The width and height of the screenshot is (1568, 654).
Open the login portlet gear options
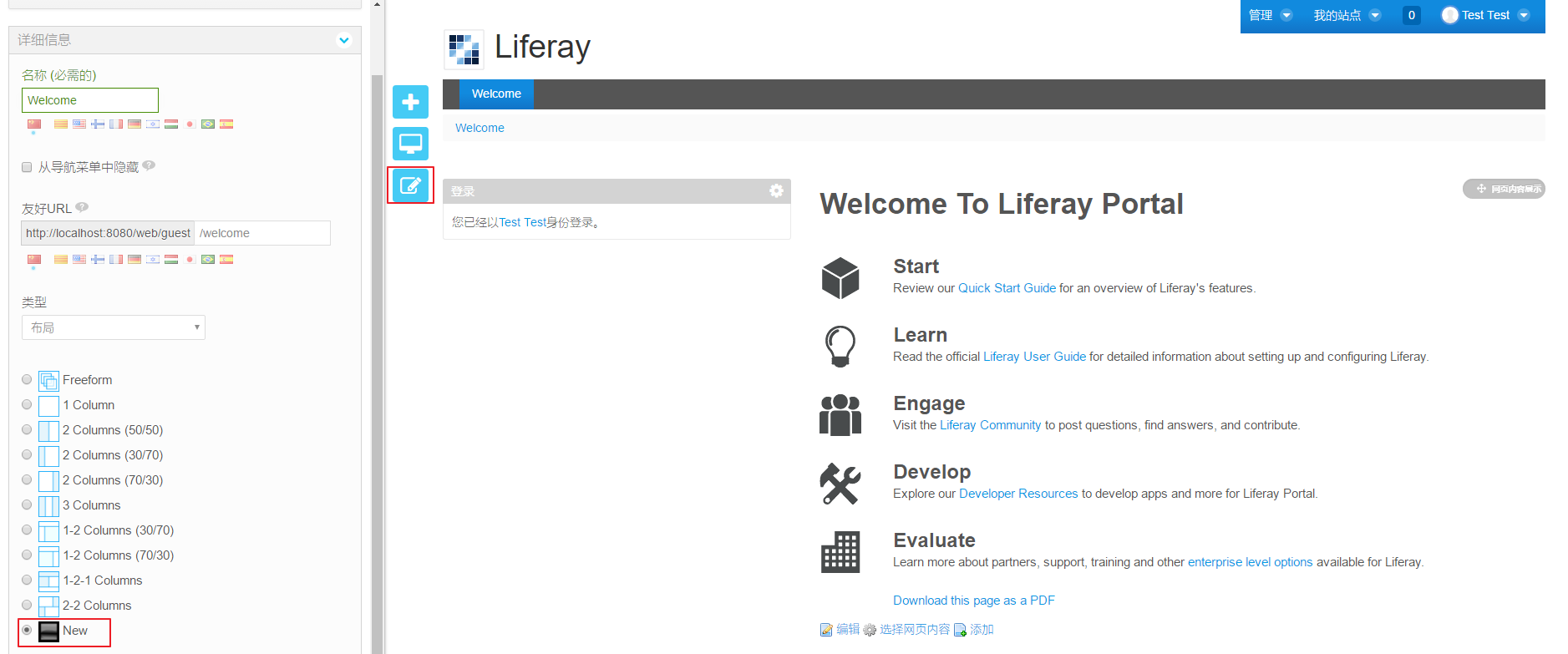click(x=776, y=190)
